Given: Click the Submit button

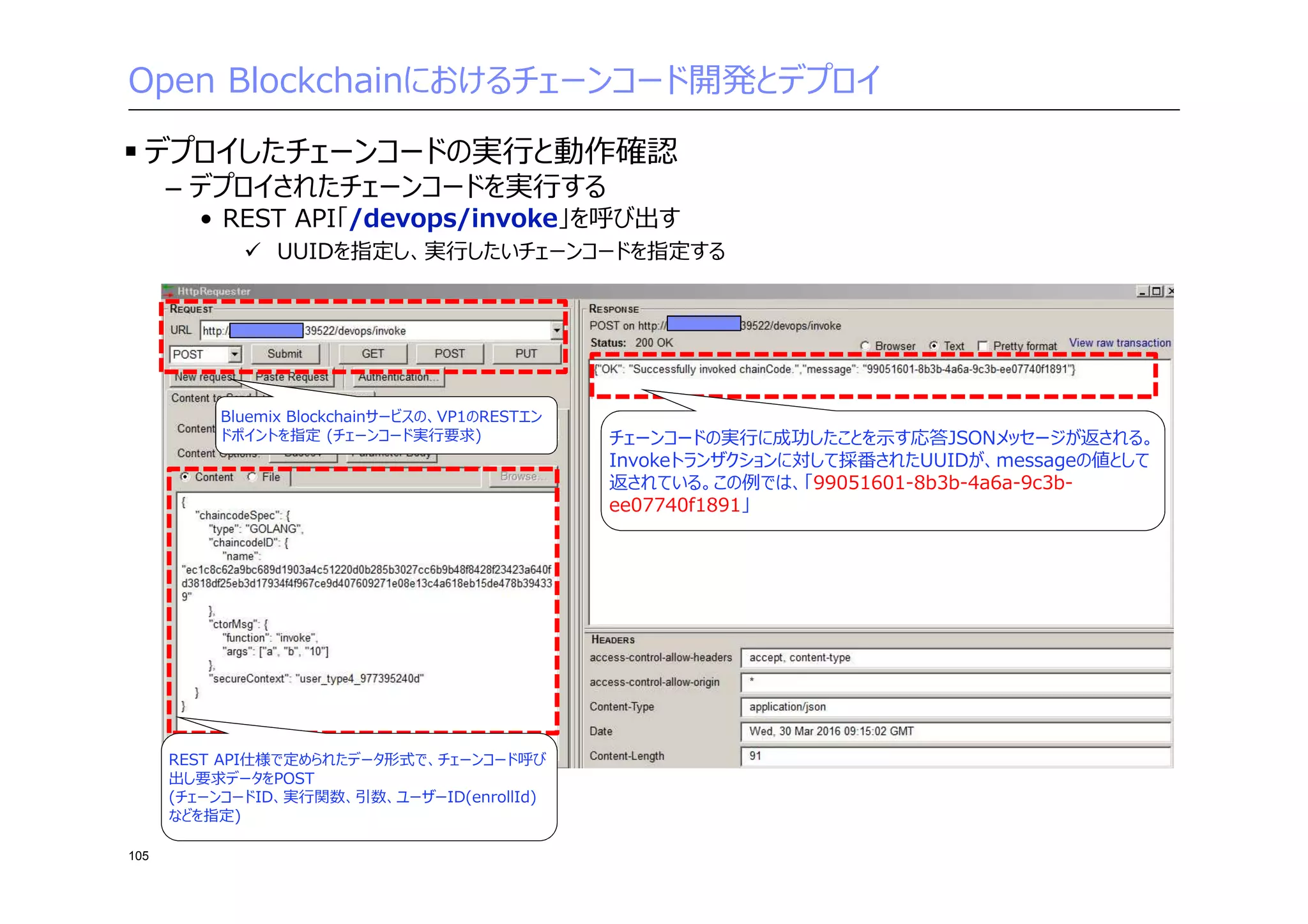Looking at the screenshot, I should pyautogui.click(x=285, y=354).
